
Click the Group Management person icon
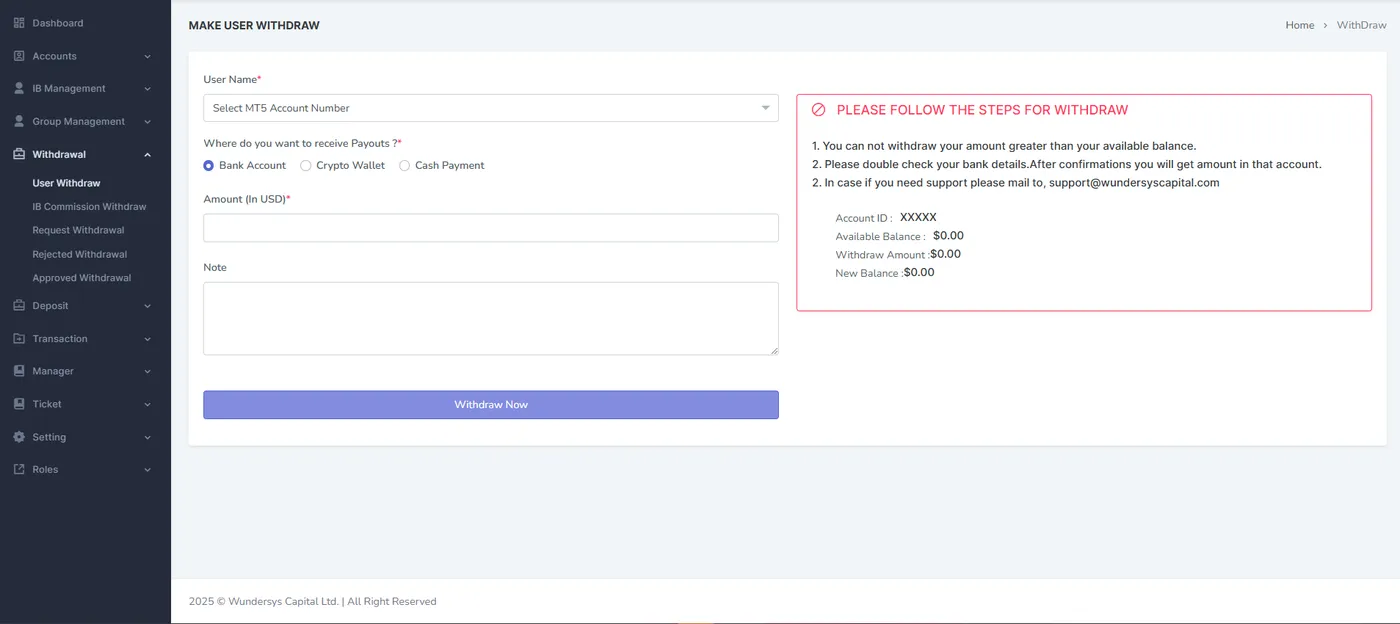pyautogui.click(x=19, y=121)
